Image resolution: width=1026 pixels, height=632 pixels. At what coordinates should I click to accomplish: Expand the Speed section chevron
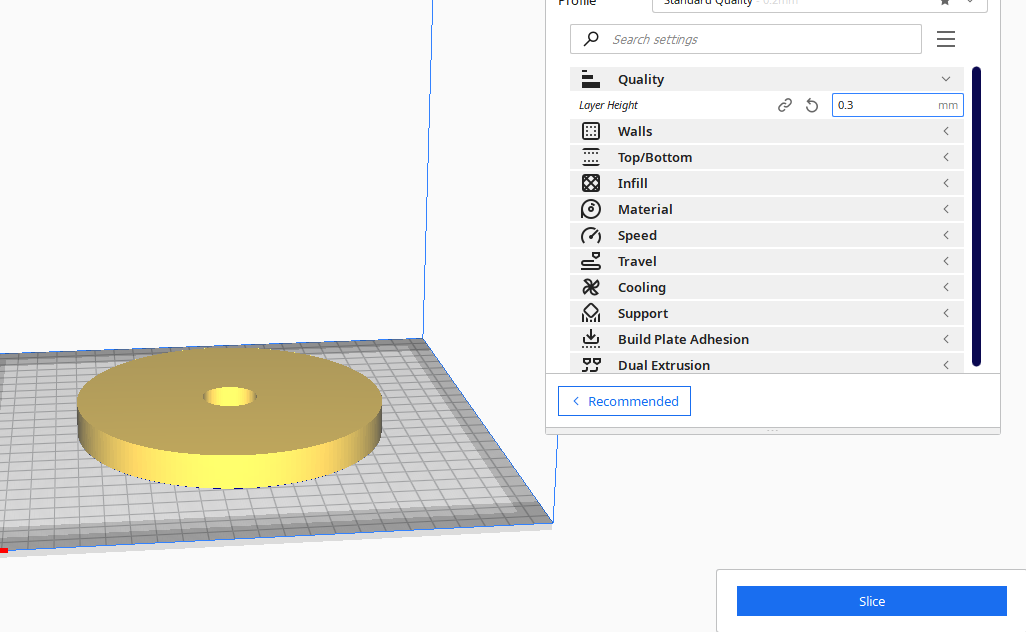[946, 235]
